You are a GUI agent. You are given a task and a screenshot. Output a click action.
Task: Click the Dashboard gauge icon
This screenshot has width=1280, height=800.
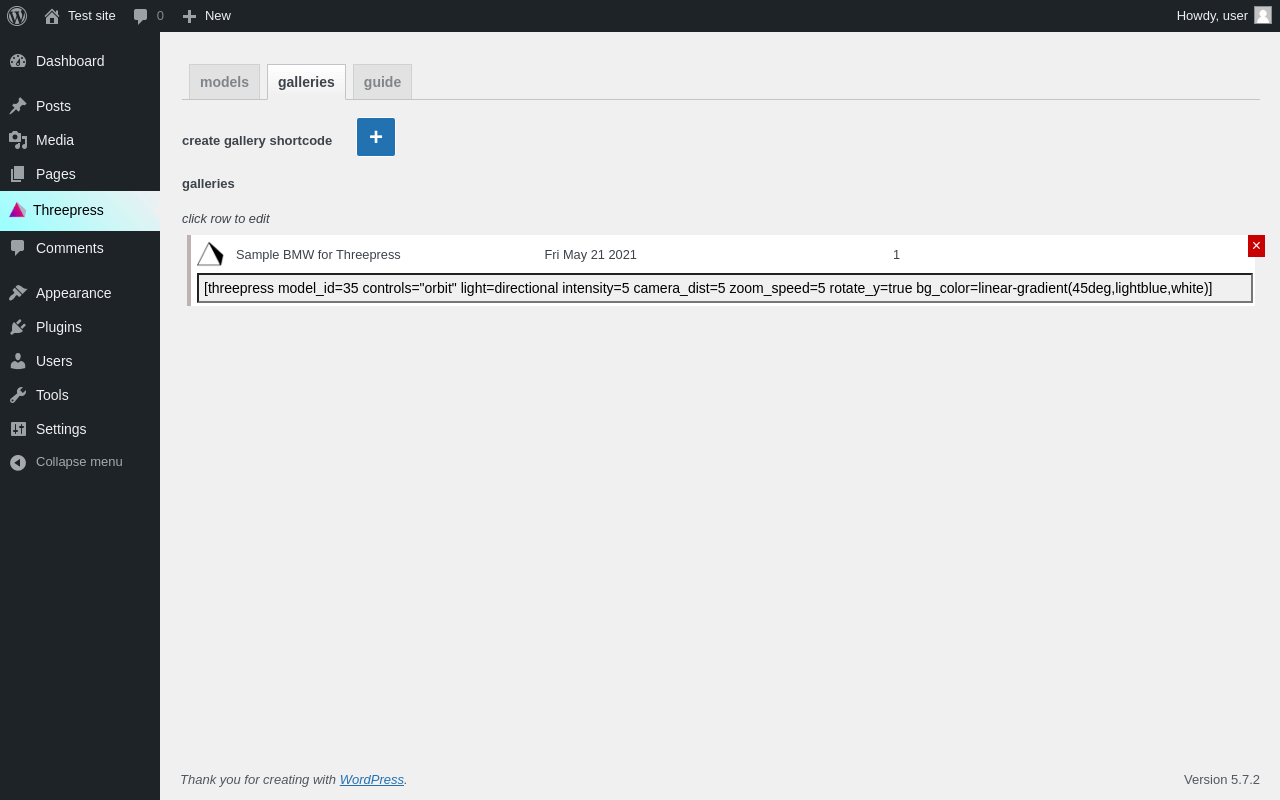(18, 61)
